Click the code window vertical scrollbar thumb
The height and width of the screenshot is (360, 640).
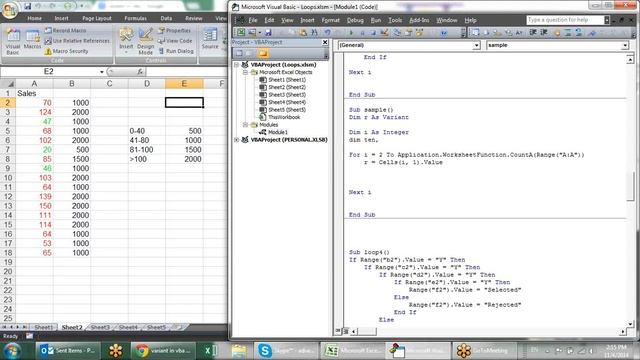click(630, 186)
